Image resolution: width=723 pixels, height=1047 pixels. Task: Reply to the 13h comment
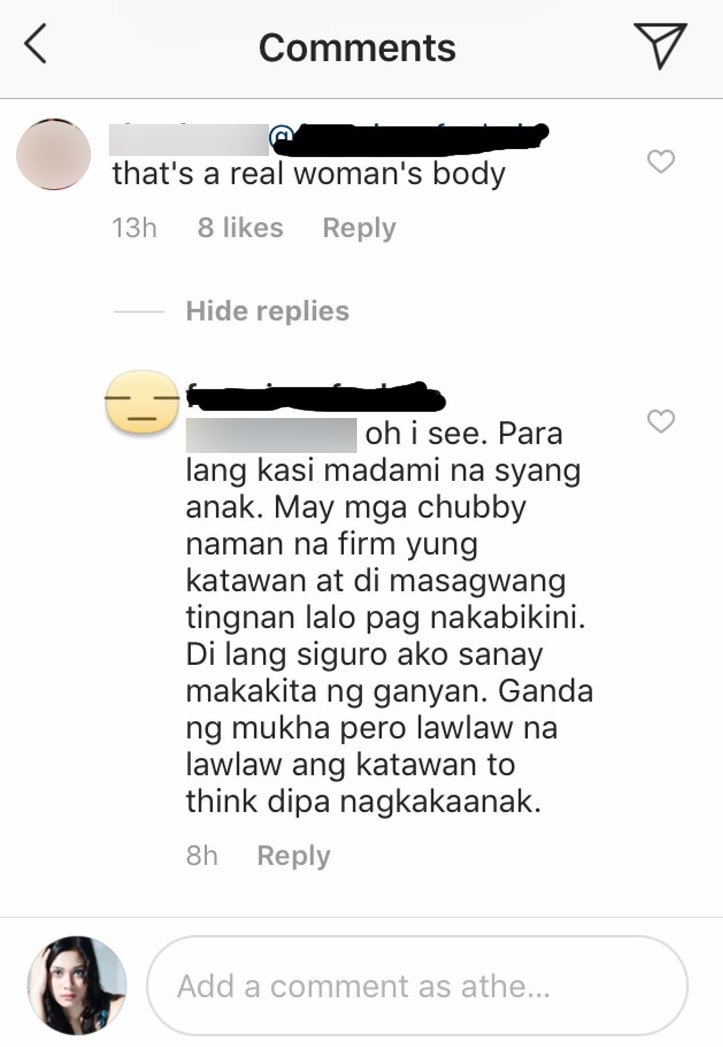click(359, 228)
